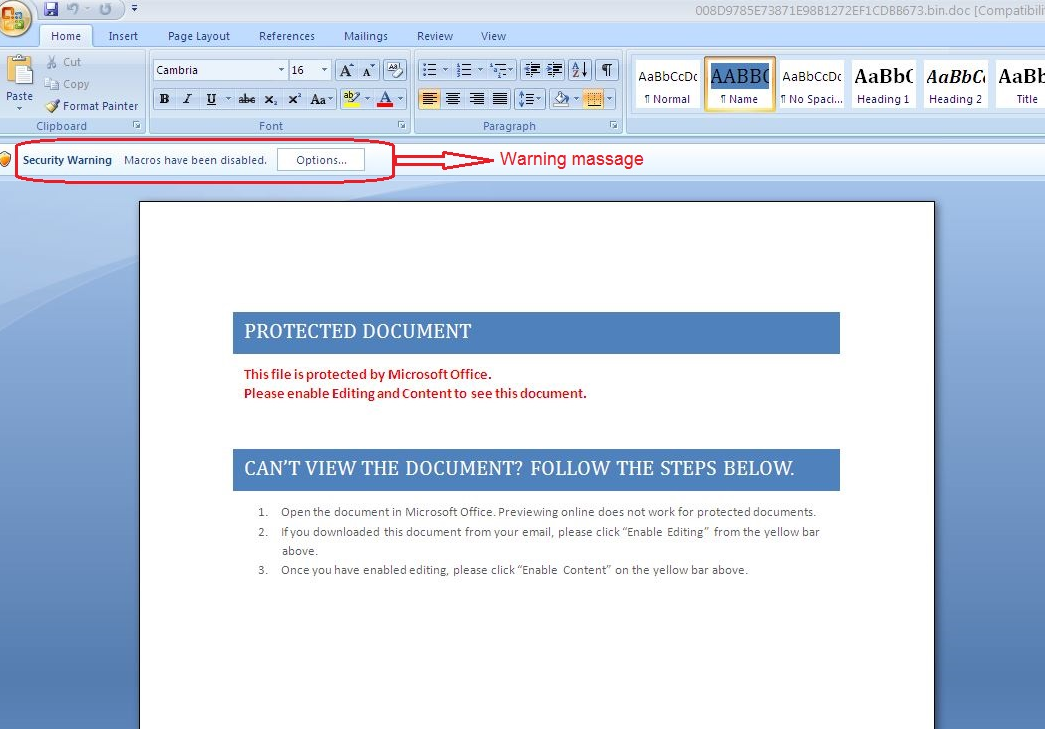The image size is (1045, 729).
Task: Open the Page Layout tab
Action: pyautogui.click(x=199, y=36)
